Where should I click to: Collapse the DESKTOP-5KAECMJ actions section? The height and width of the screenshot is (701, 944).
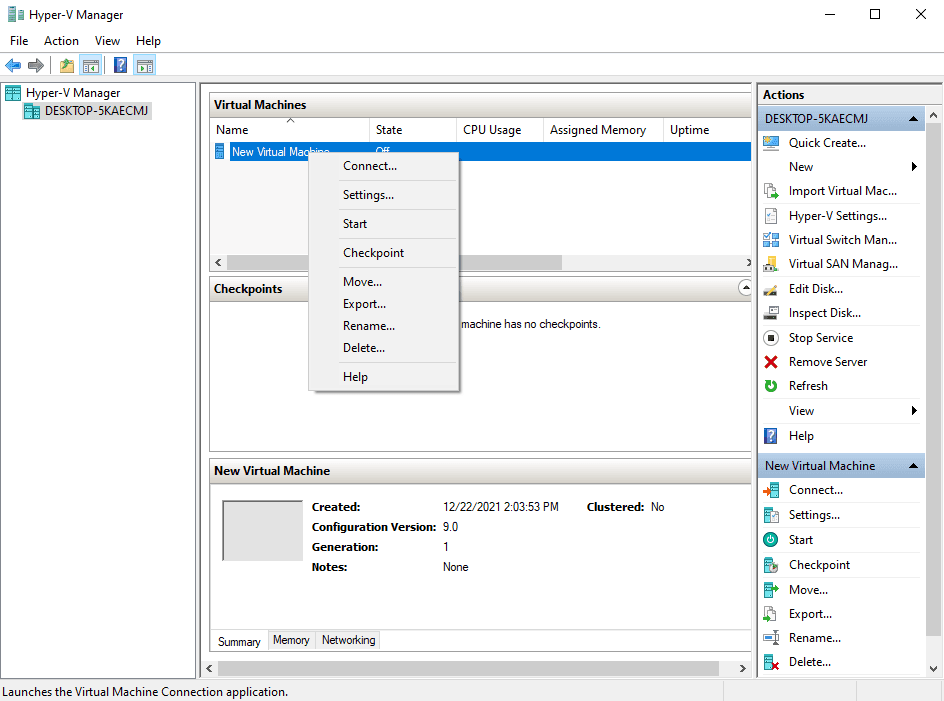(x=913, y=119)
